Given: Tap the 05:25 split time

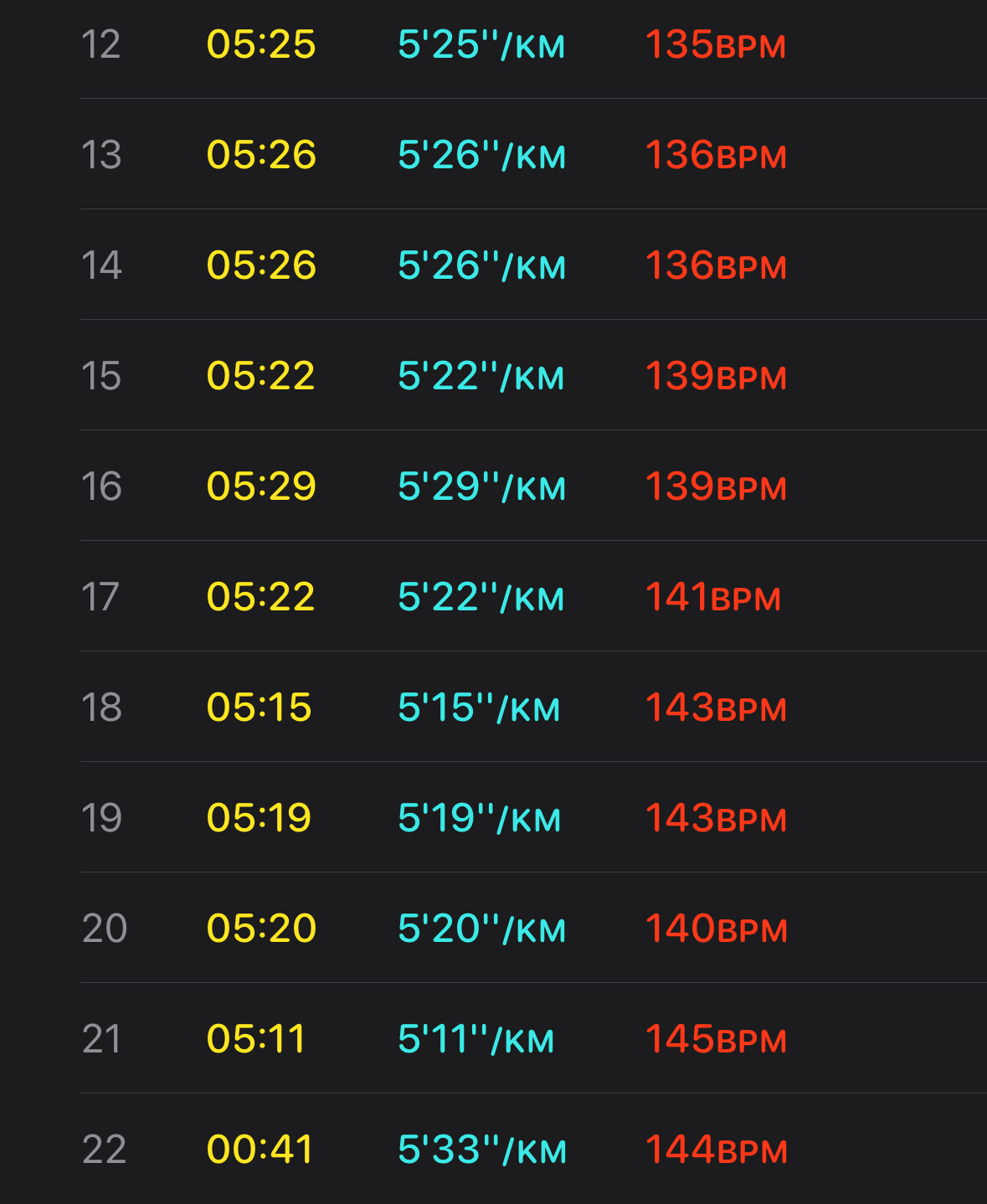Looking at the screenshot, I should click(x=261, y=44).
